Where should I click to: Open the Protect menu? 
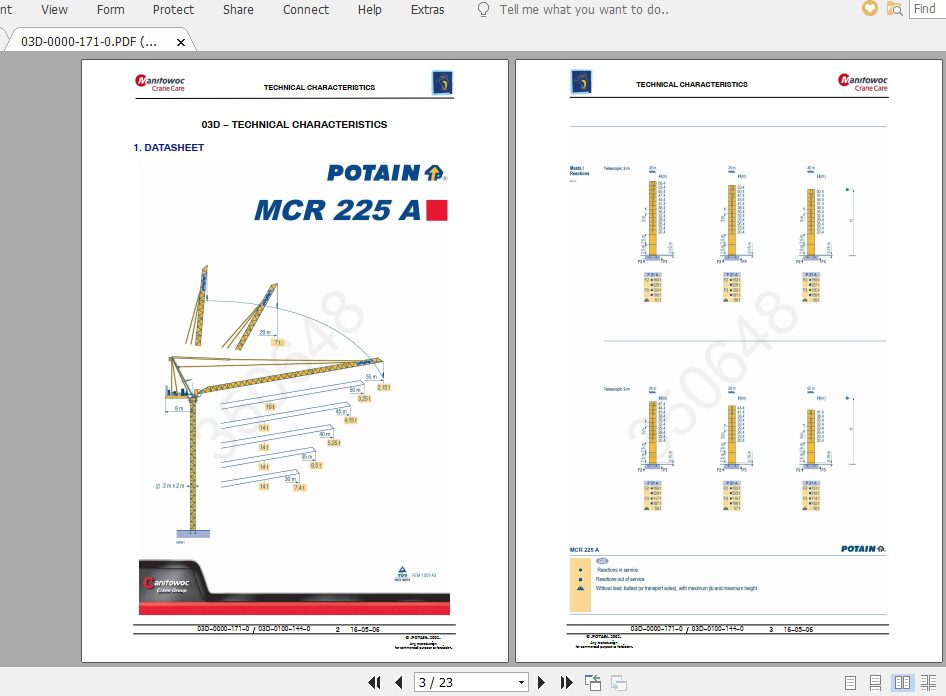tap(173, 10)
